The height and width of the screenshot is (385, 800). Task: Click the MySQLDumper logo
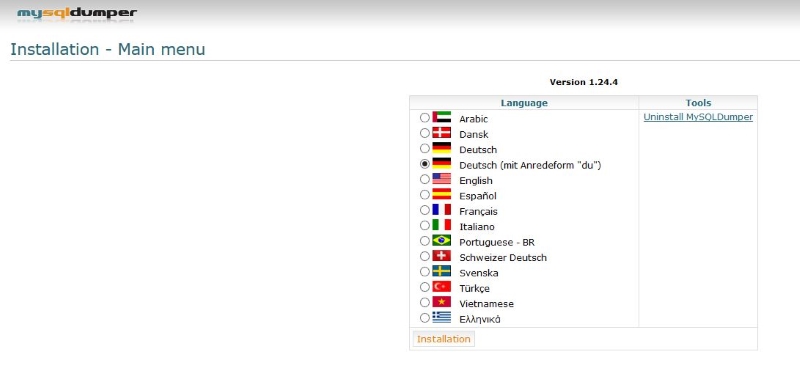[77, 13]
